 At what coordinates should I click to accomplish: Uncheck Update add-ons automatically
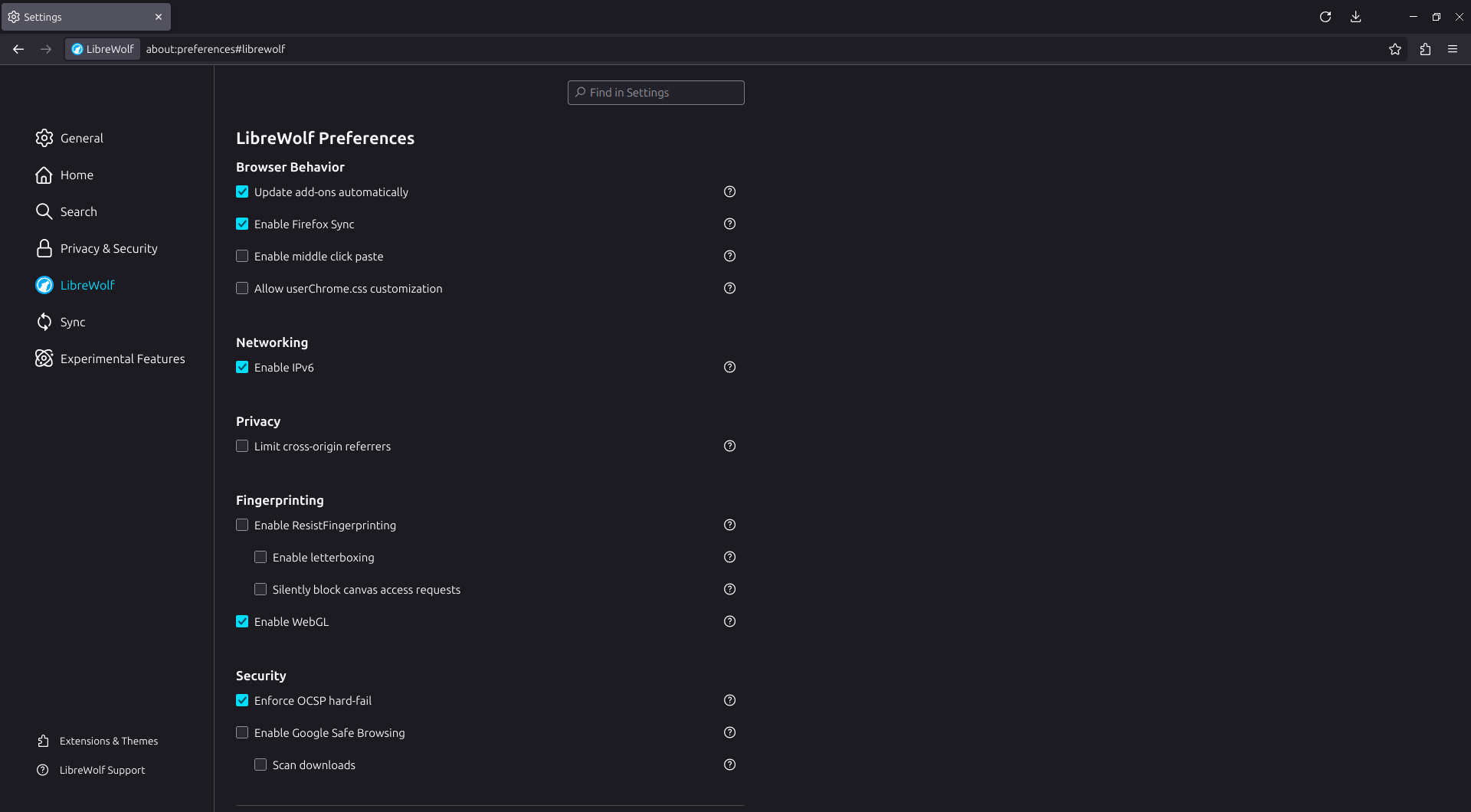tap(242, 192)
